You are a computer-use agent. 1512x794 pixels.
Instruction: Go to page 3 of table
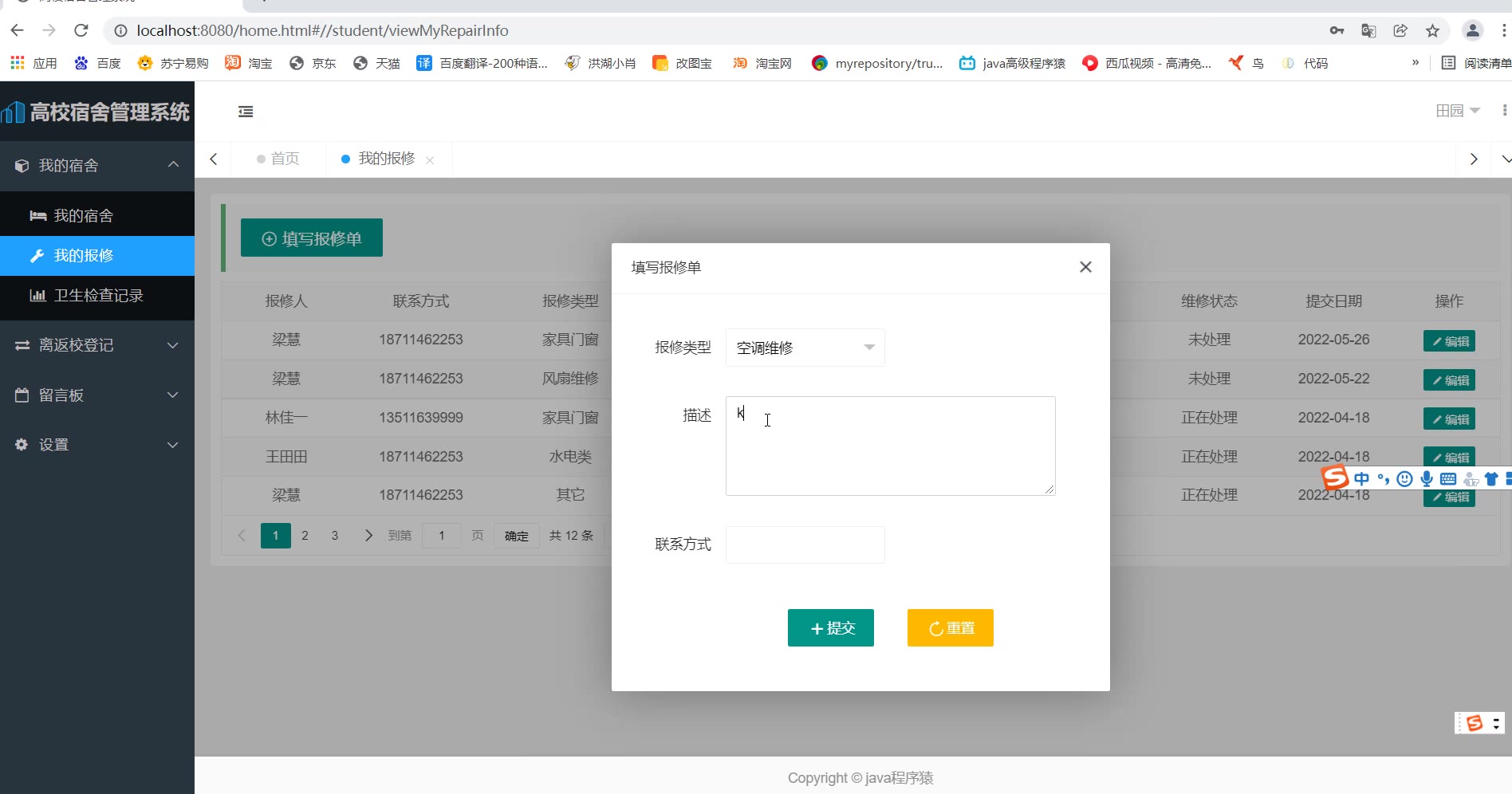pyautogui.click(x=335, y=536)
